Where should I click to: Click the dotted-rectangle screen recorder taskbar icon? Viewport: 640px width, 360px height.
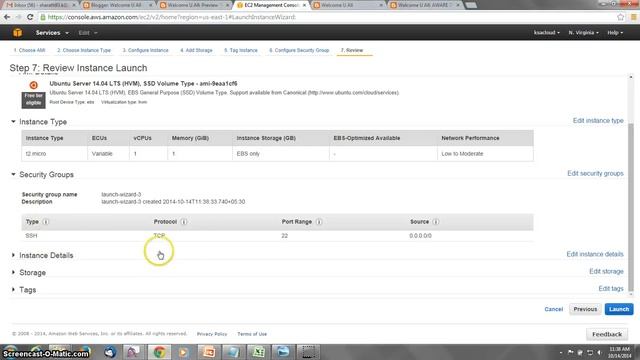coord(308,351)
